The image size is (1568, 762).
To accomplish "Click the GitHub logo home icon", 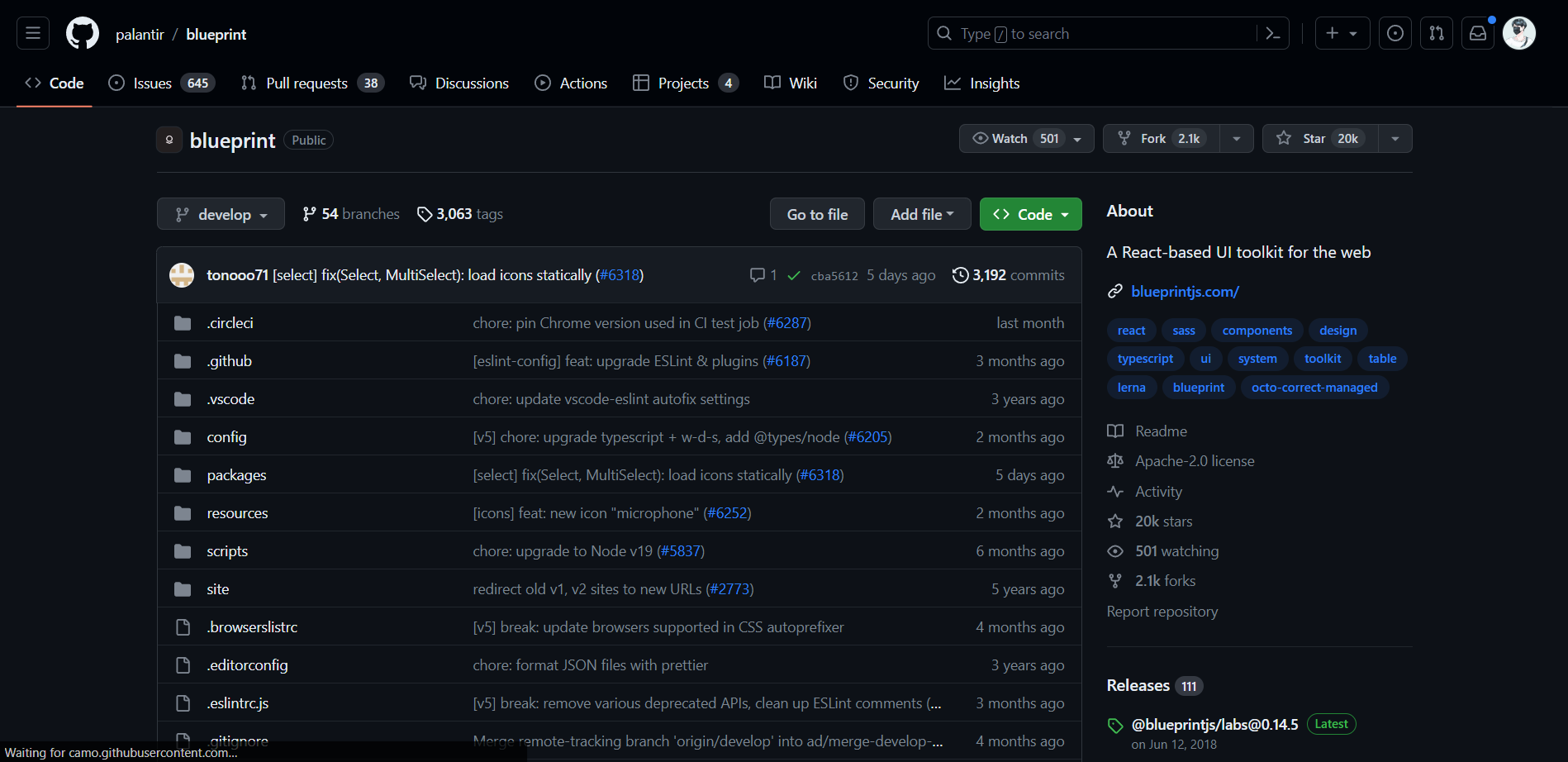I will 83,33.
